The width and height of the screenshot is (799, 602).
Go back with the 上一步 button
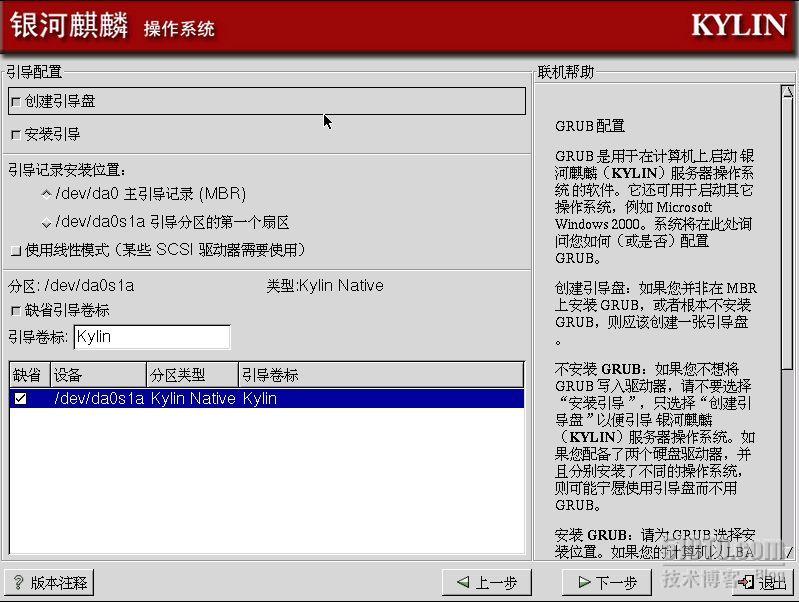[487, 582]
